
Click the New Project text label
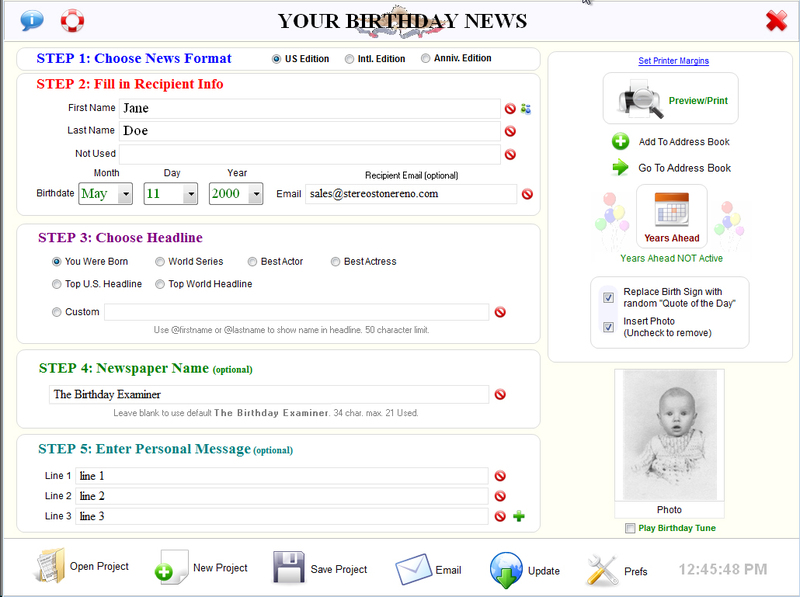[220, 568]
